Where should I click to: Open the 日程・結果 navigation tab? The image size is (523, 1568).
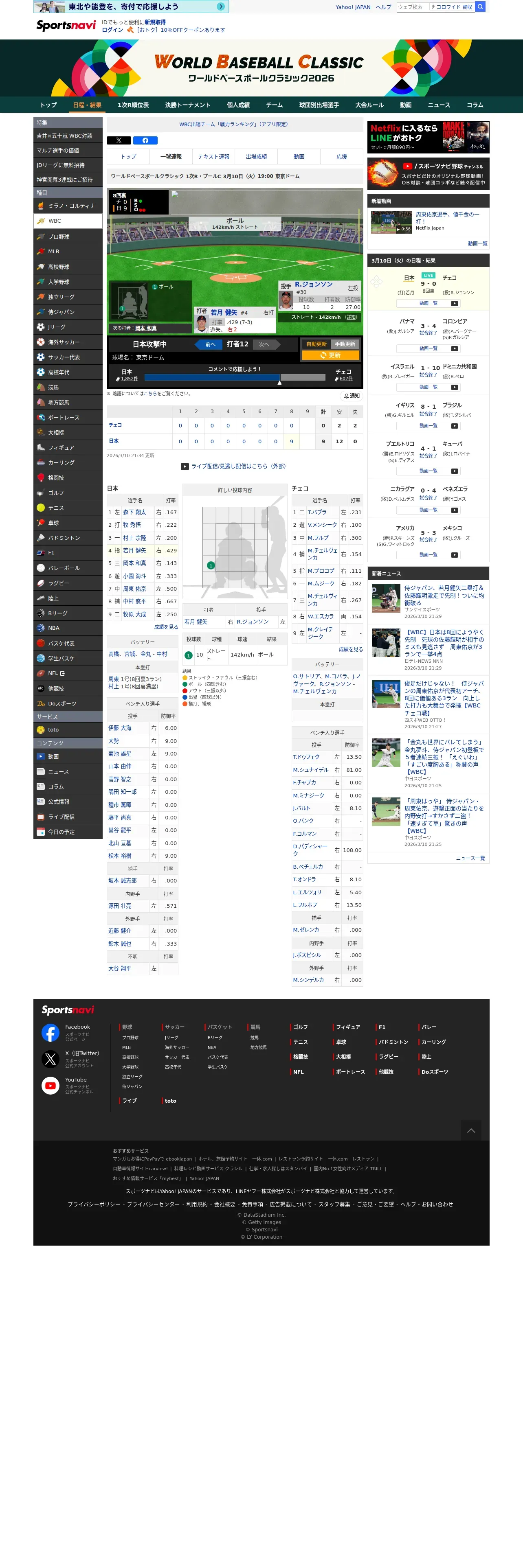(x=87, y=105)
